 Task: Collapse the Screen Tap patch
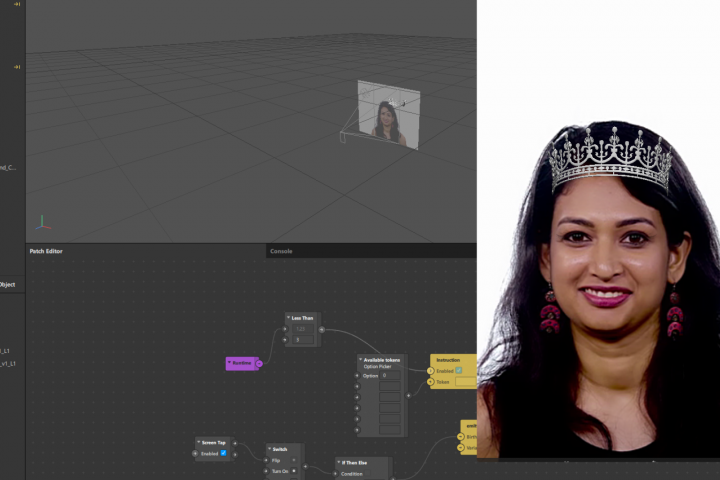click(198, 442)
